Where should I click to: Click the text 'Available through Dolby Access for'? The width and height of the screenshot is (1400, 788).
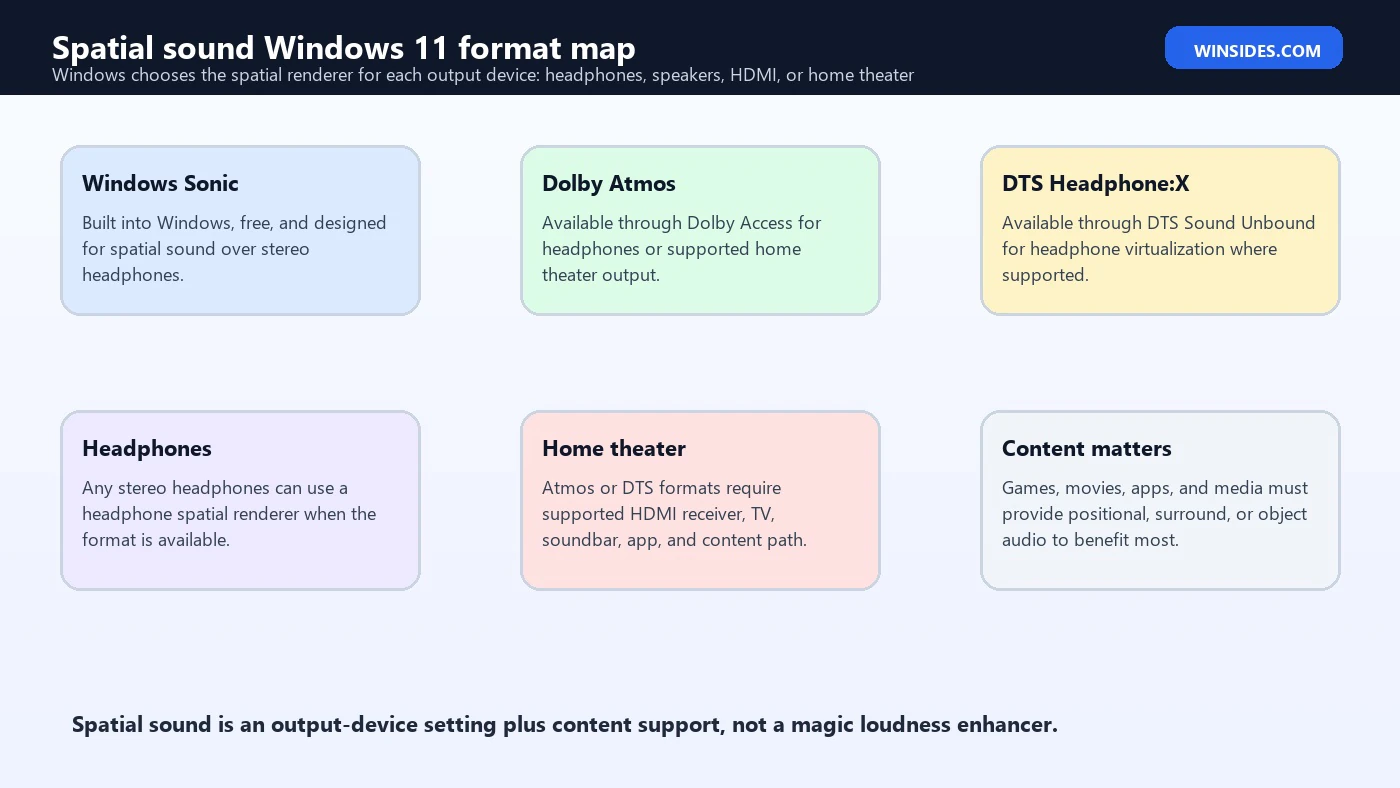pos(681,223)
